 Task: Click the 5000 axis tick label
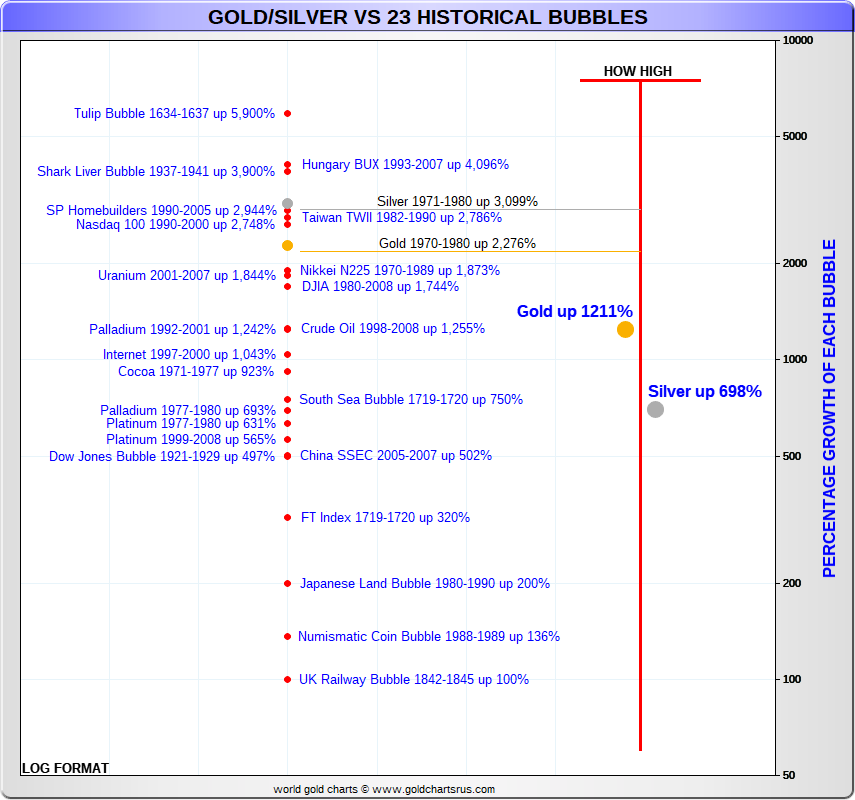[x=794, y=136]
